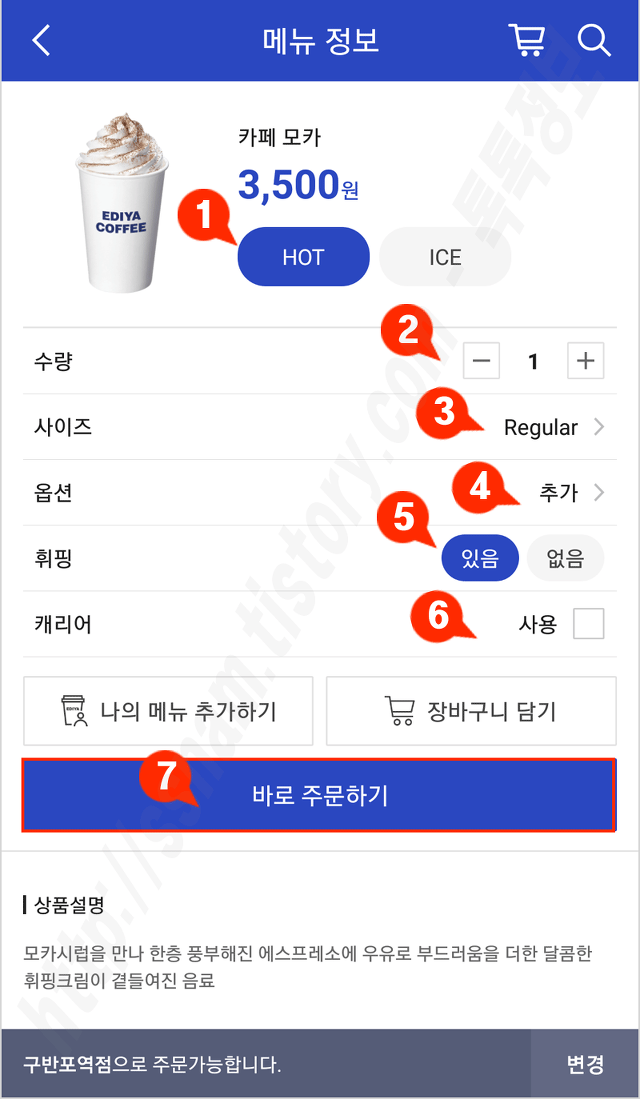640x1099 pixels.
Task: Increase quantity with the plus button
Action: 585,361
